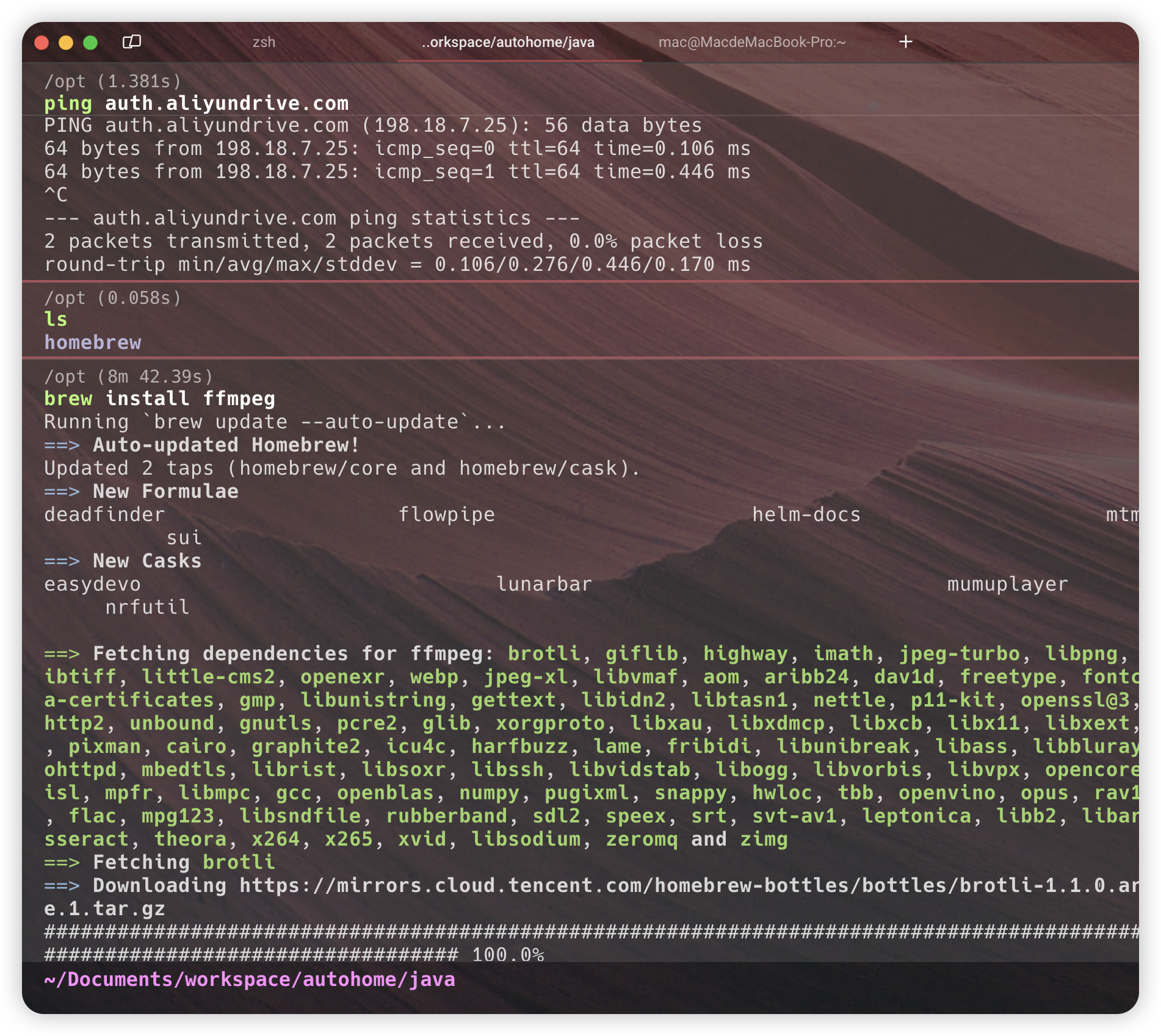Click the 'icmp_seq=0' ping reply line

tap(397, 148)
